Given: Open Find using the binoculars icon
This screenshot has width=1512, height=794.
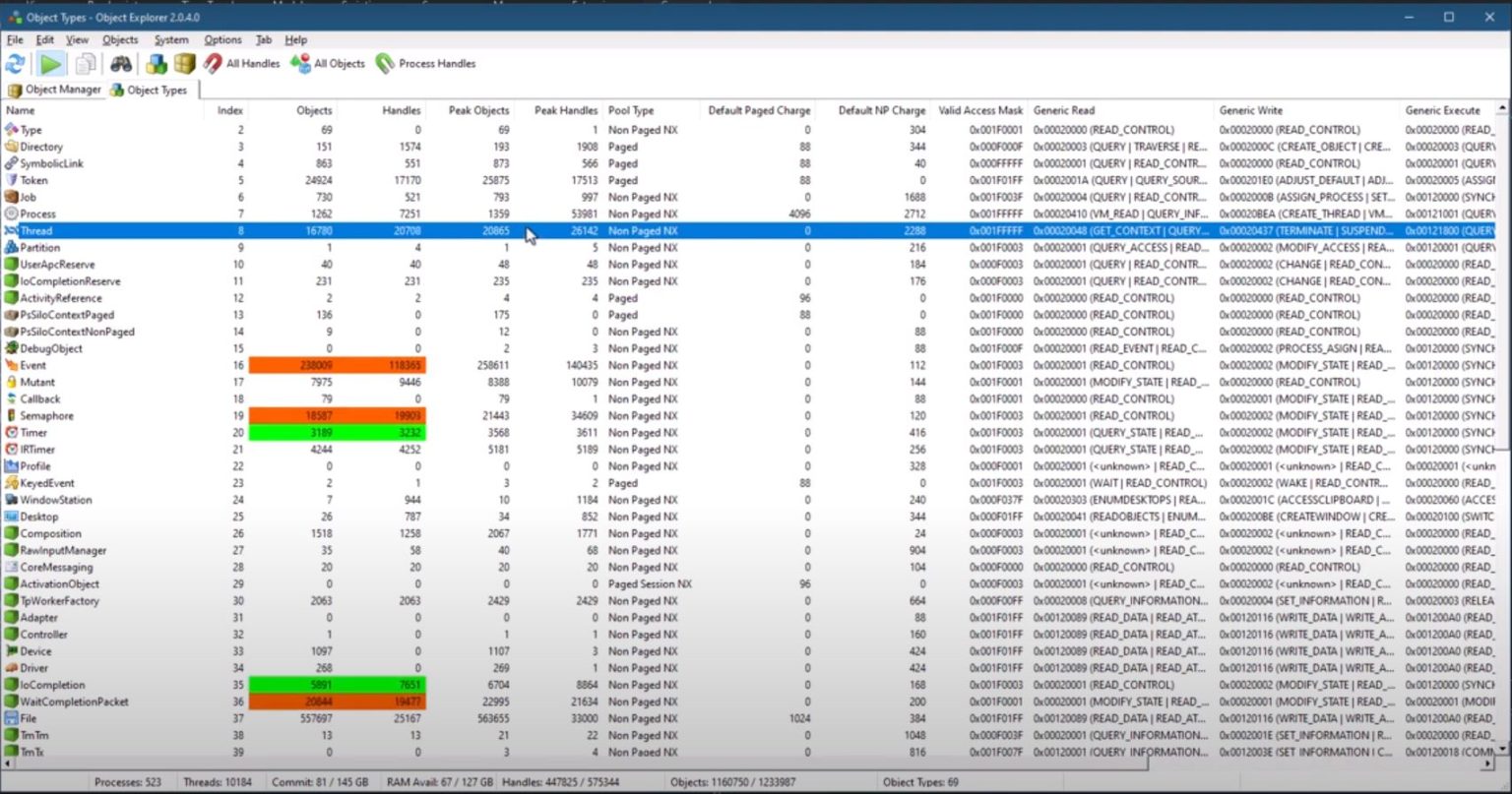Looking at the screenshot, I should [122, 63].
